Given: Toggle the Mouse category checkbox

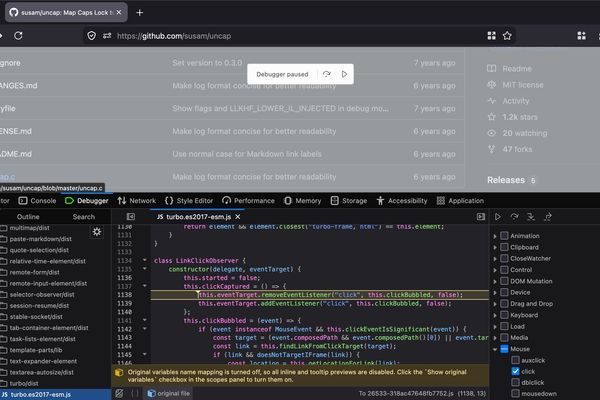Looking at the screenshot, I should (x=504, y=349).
